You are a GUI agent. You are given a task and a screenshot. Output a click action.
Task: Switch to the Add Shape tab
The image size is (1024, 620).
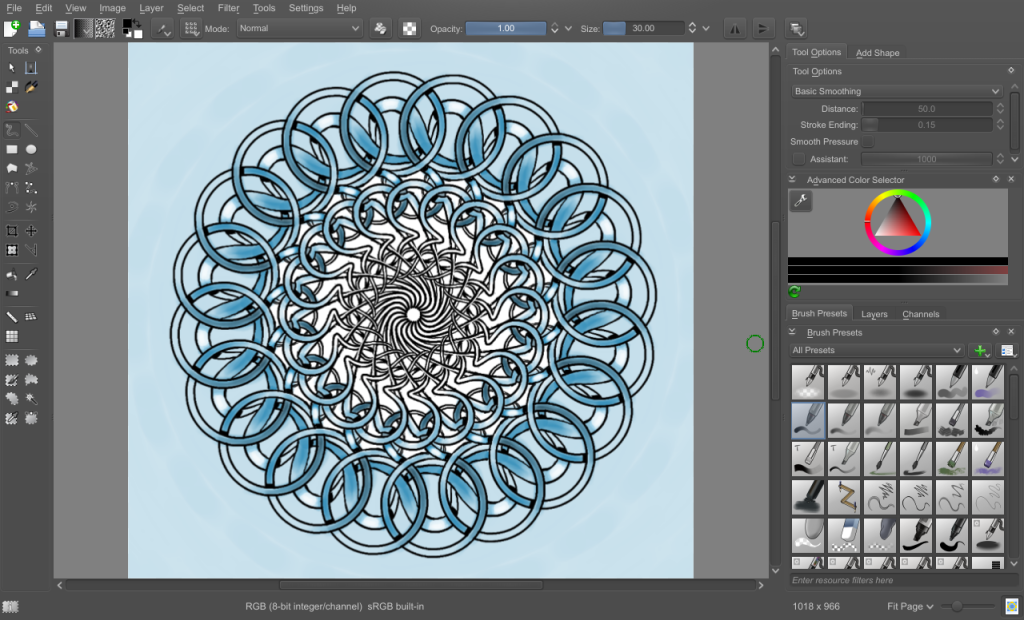click(x=877, y=52)
